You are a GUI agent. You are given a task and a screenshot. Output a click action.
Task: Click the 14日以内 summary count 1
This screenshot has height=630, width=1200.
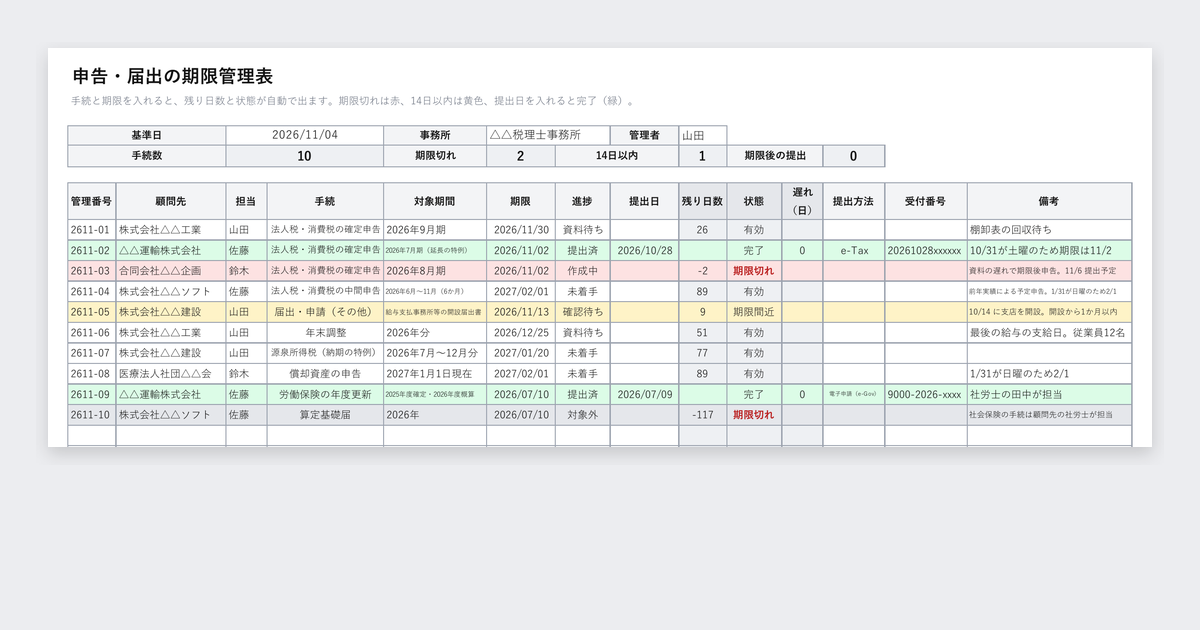703,156
